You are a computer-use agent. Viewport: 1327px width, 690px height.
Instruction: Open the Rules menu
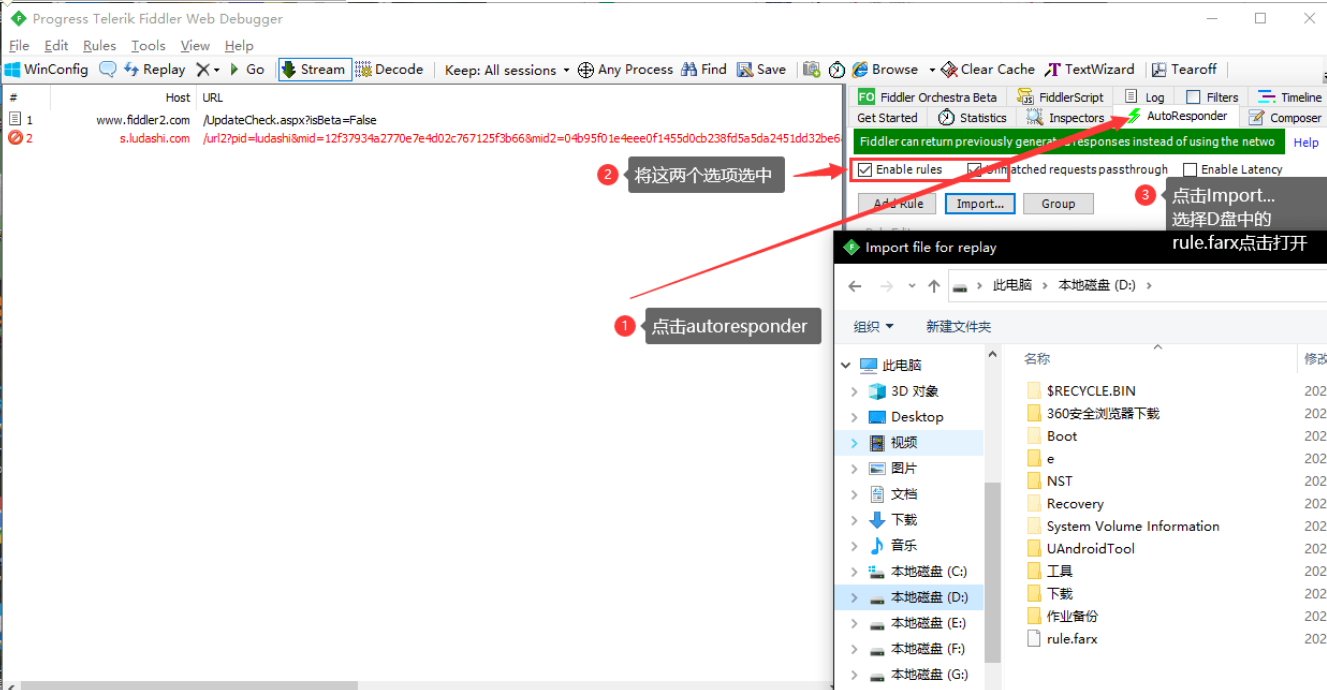click(x=99, y=45)
